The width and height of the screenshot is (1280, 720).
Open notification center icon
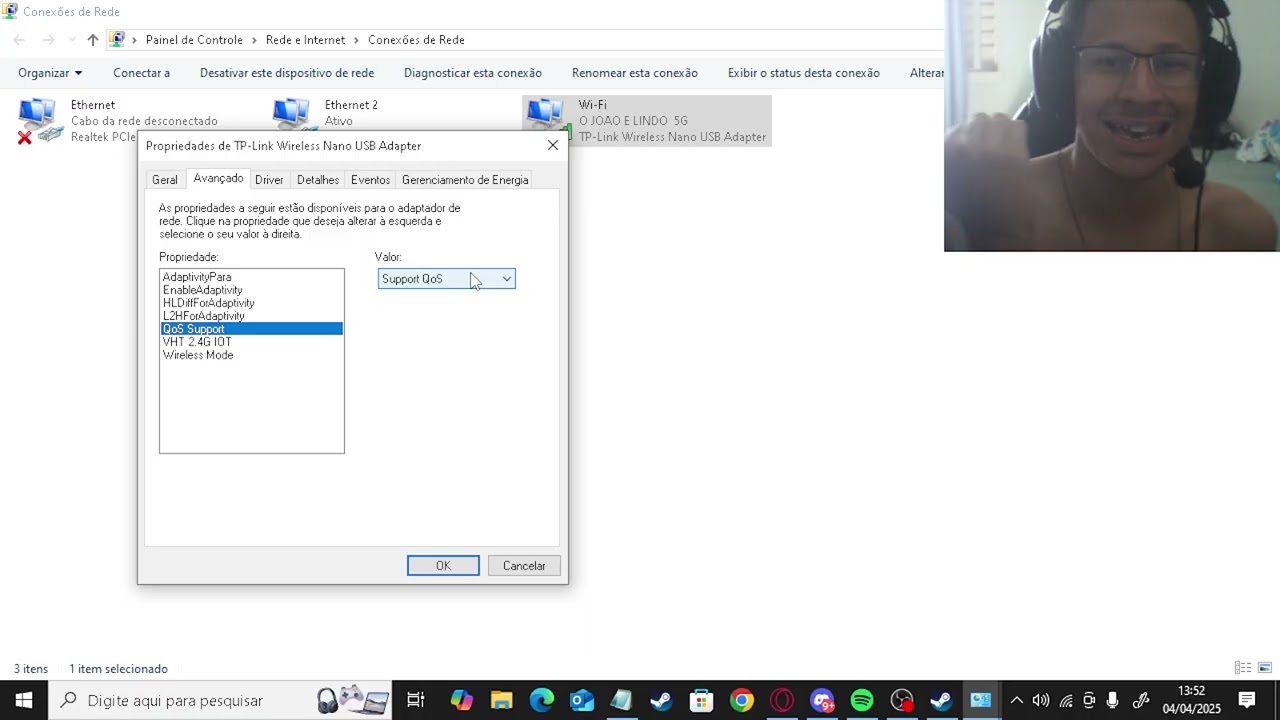pyautogui.click(x=1247, y=700)
